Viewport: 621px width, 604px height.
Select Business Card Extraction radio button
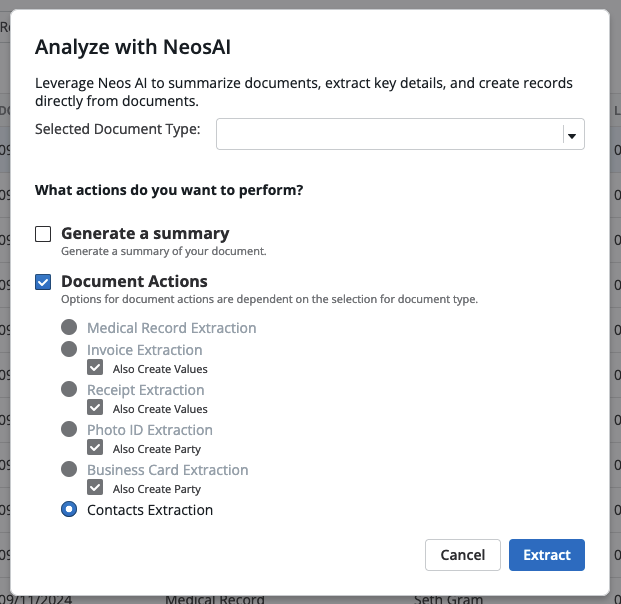(69, 469)
